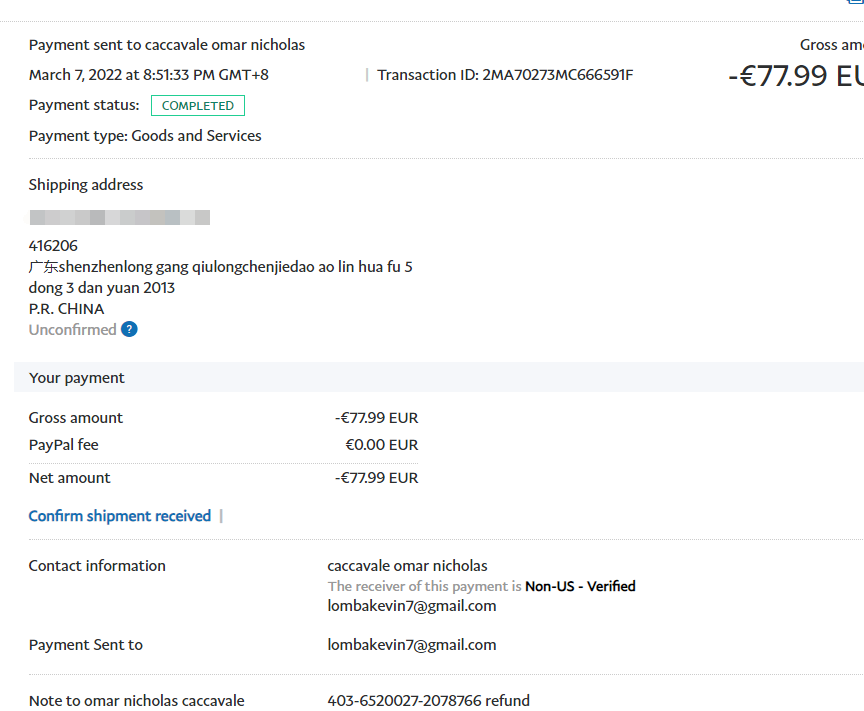
Task: Click the Payment Sent to email address
Action: pos(412,645)
